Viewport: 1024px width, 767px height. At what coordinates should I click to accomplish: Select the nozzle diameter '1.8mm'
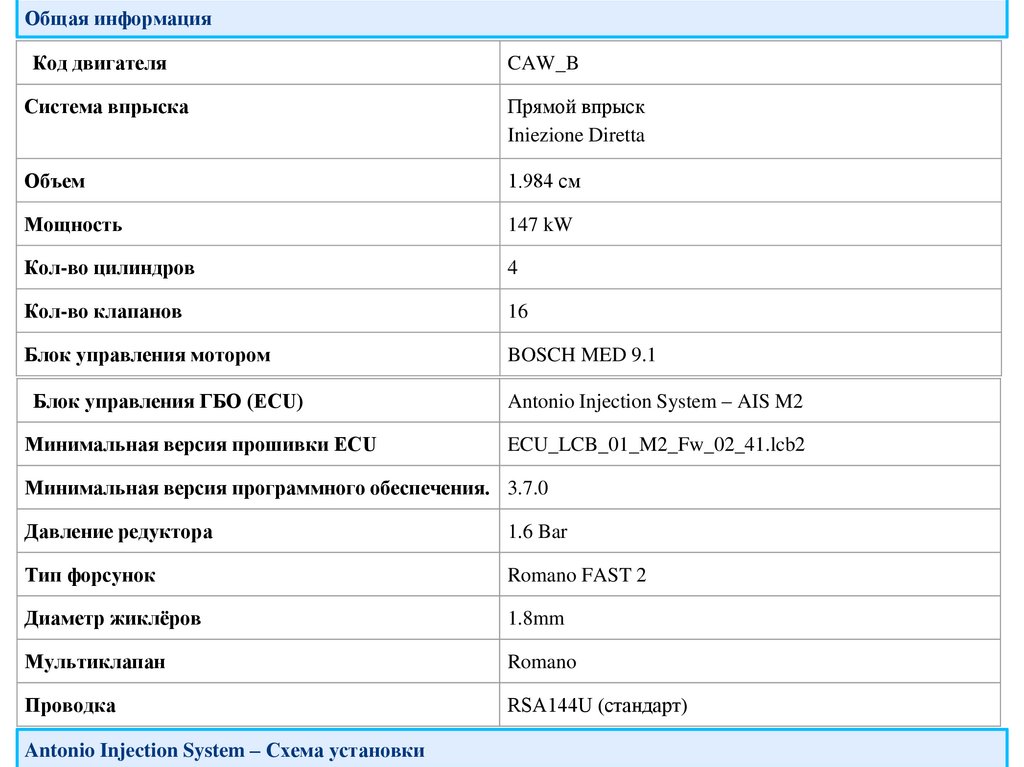536,618
